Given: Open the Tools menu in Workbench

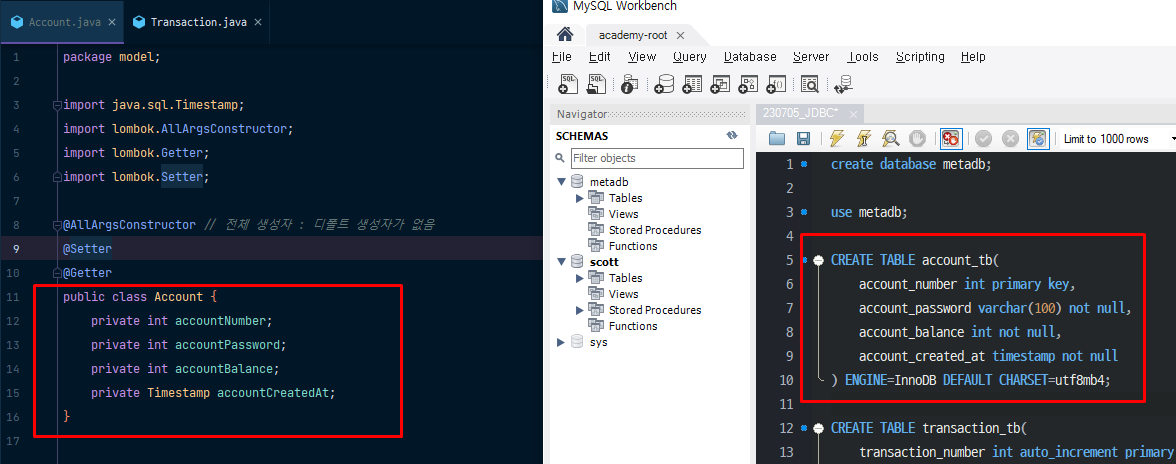Looking at the screenshot, I should [862, 57].
